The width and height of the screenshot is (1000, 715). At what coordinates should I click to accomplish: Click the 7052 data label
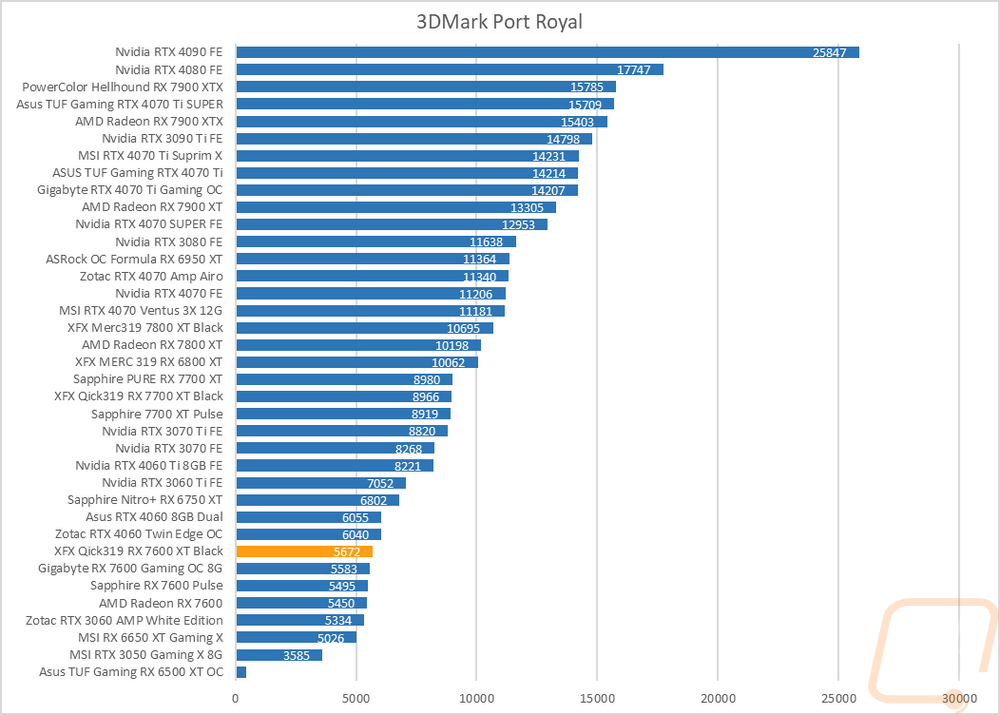tap(381, 483)
